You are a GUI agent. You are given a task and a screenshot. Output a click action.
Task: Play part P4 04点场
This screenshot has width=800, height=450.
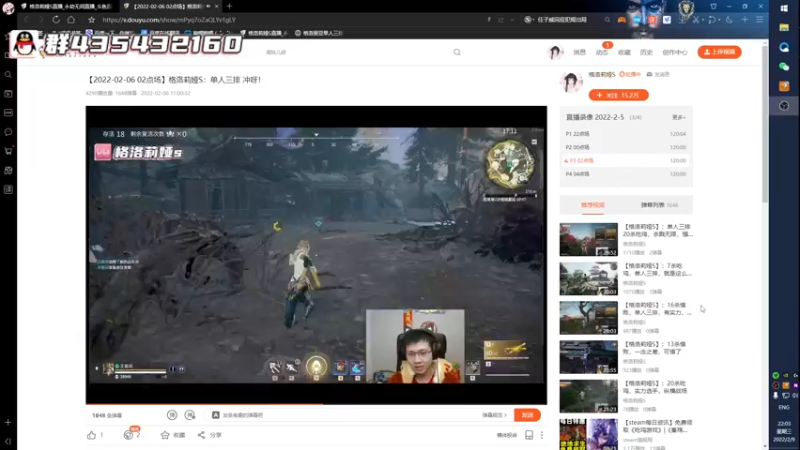[626, 174]
